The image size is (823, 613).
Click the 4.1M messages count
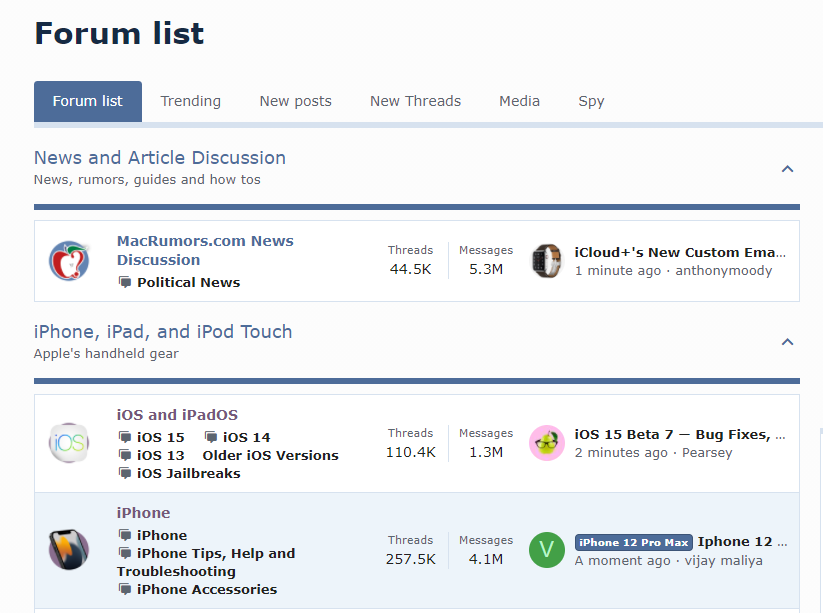point(486,559)
